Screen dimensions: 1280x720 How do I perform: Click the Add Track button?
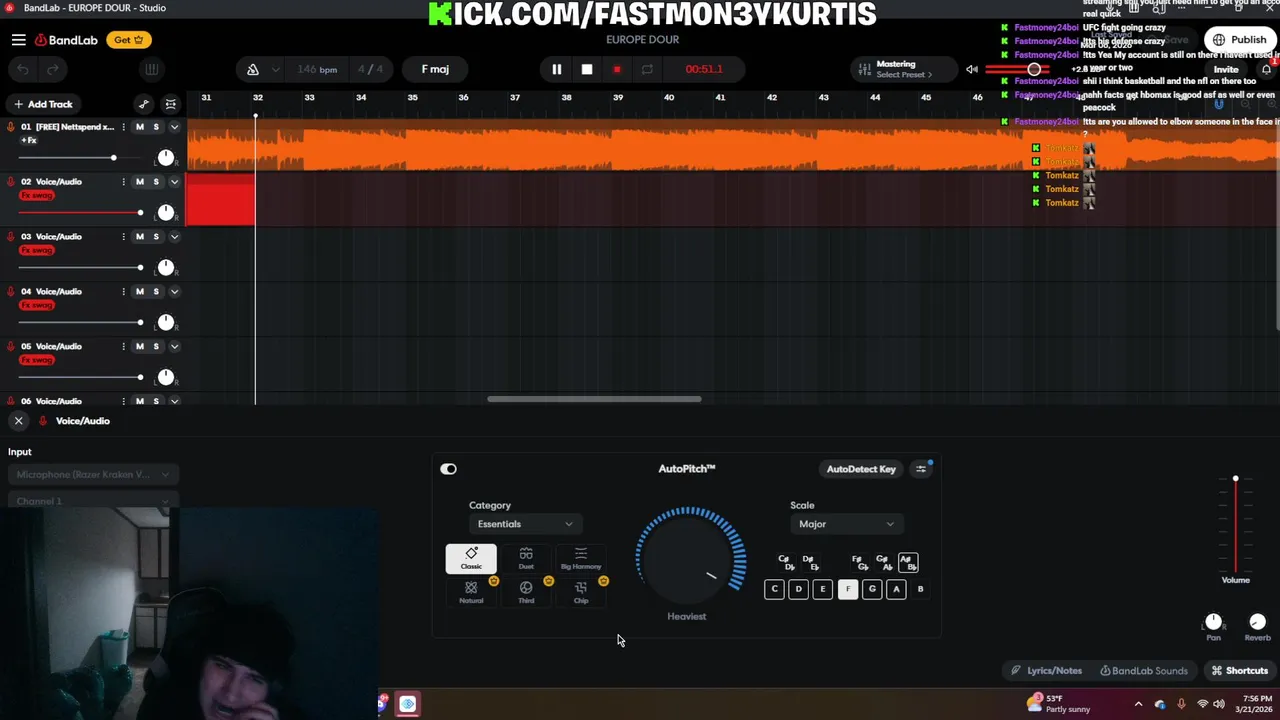pyautogui.click(x=43, y=104)
